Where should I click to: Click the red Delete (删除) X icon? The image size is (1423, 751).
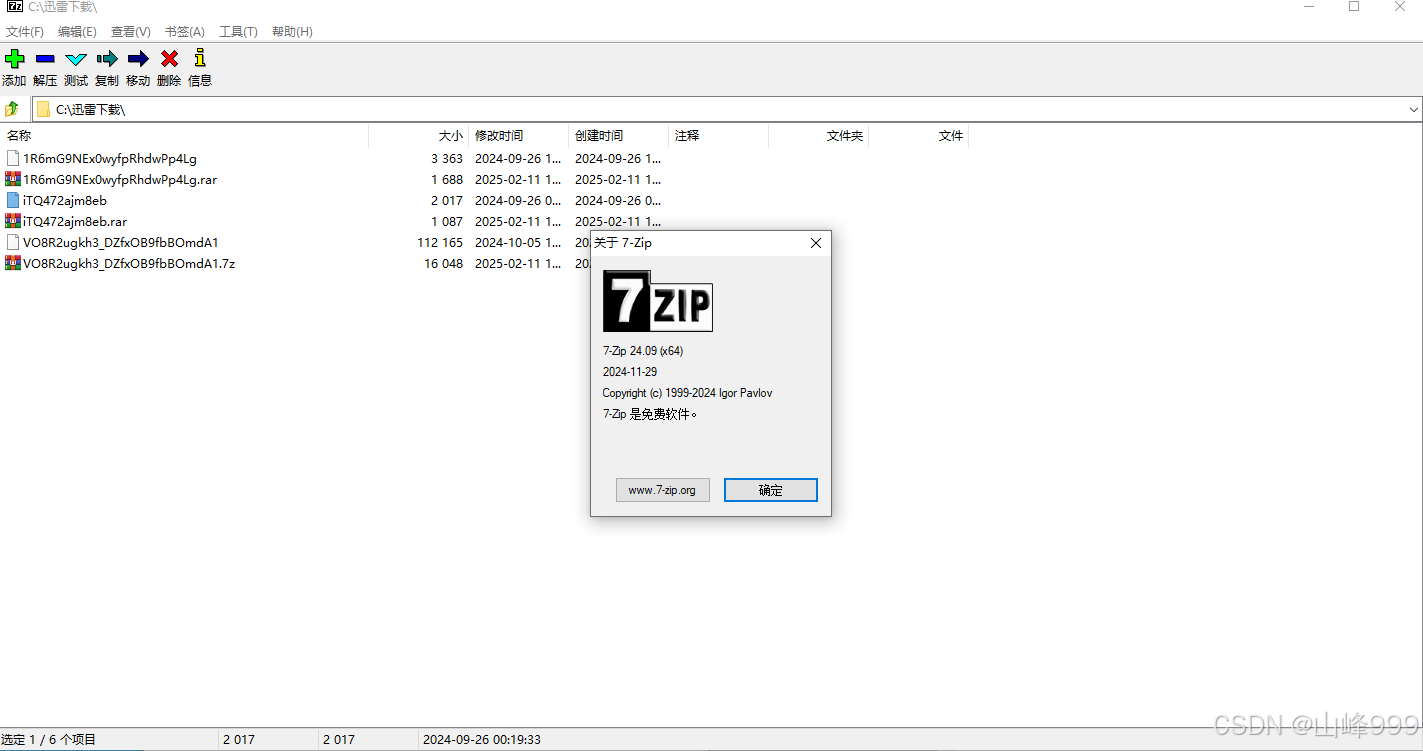click(169, 59)
